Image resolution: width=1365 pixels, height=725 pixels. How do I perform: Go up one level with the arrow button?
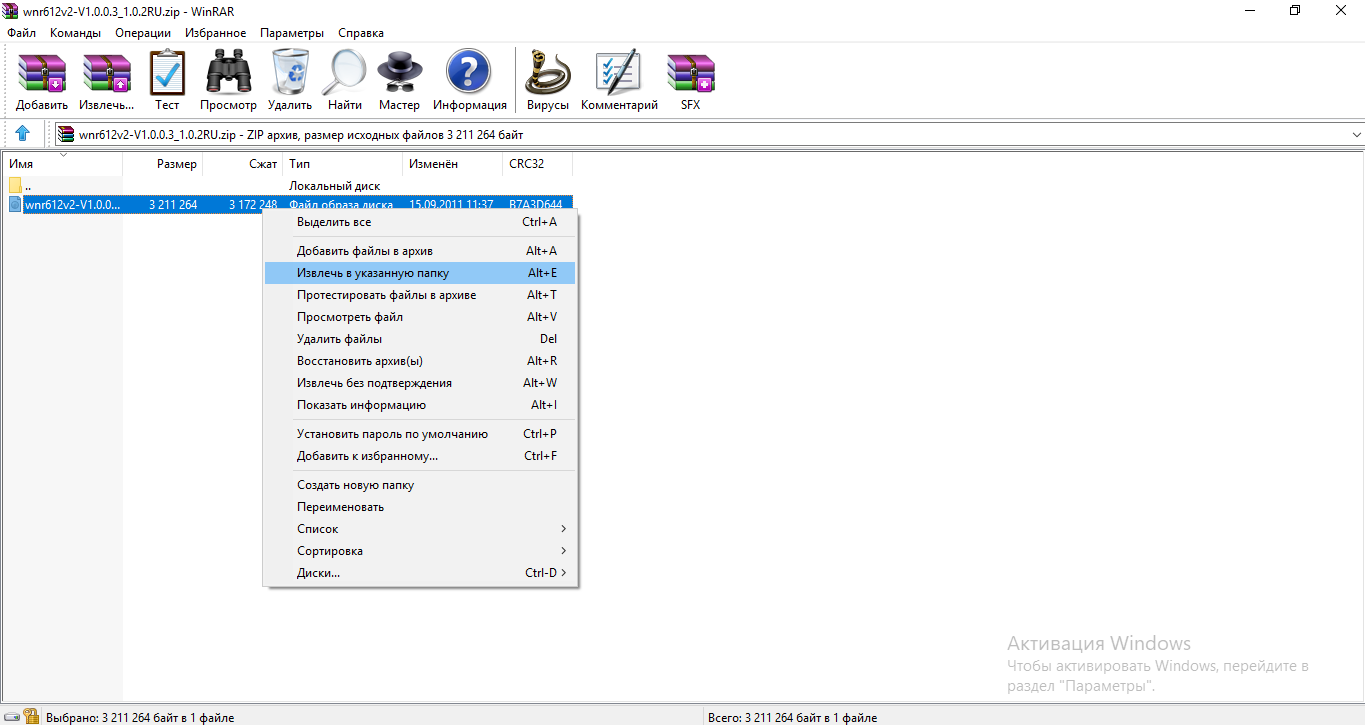tap(23, 134)
